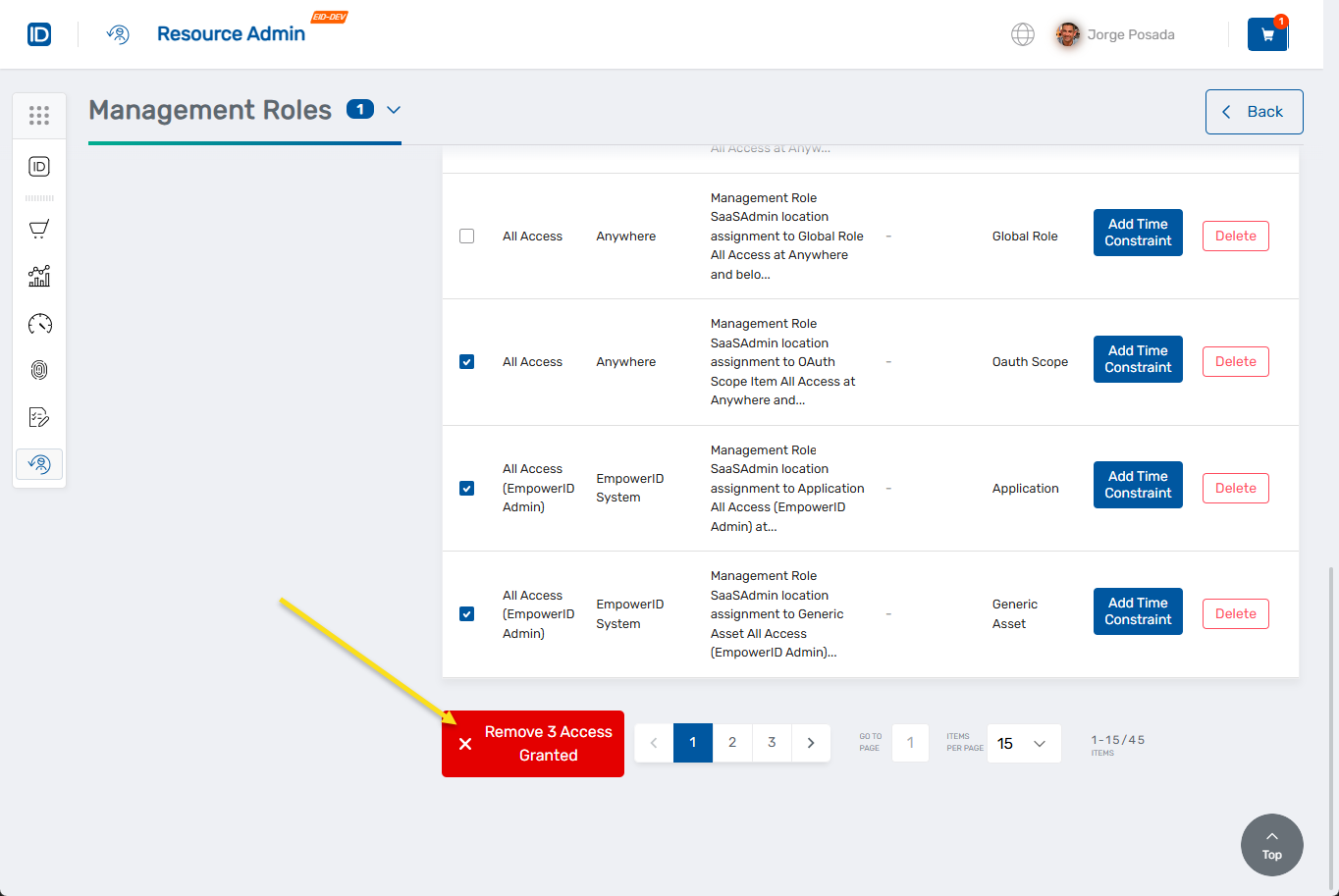
Task: Open the task checklist sidebar icon
Action: coord(39,416)
